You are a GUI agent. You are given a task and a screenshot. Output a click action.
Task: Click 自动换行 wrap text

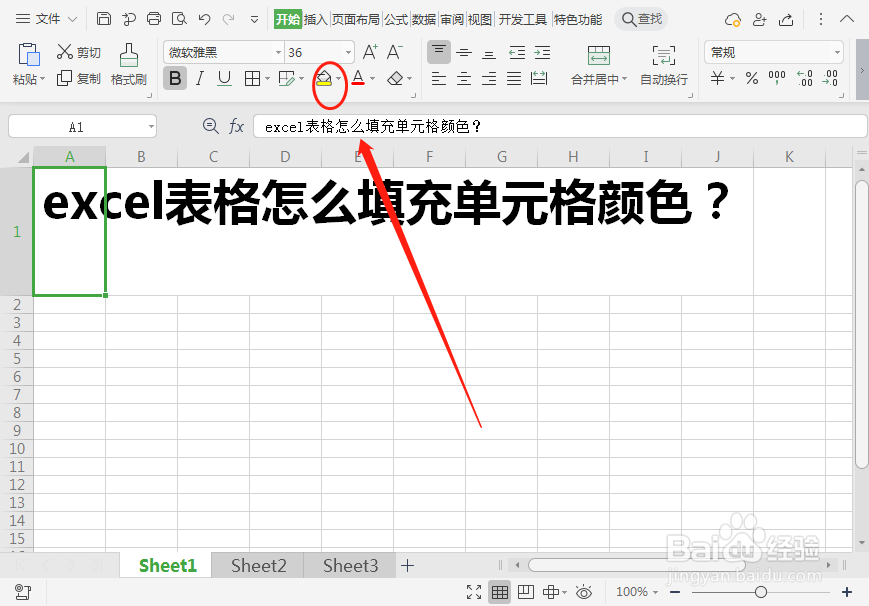664,65
